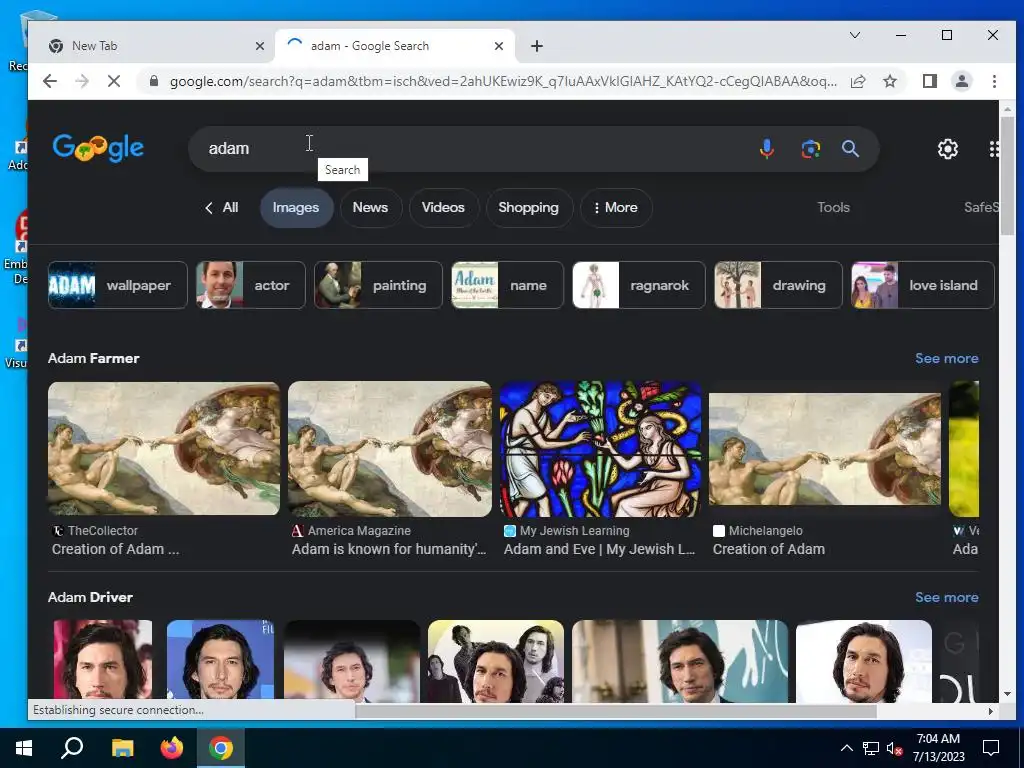
Task: Switch to the New Tab browser tab
Action: 153,46
